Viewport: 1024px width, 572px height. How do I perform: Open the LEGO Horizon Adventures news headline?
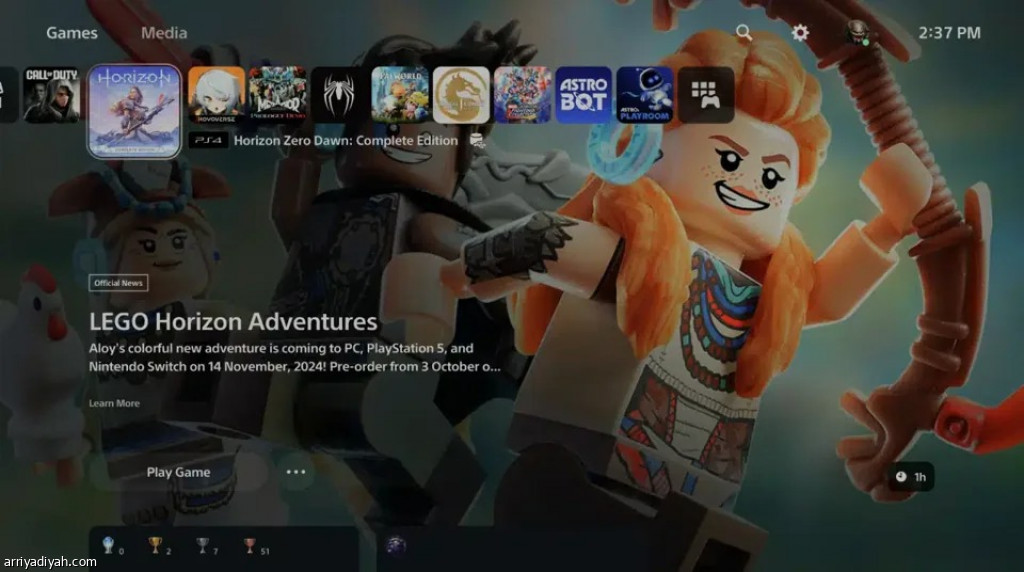(x=233, y=322)
